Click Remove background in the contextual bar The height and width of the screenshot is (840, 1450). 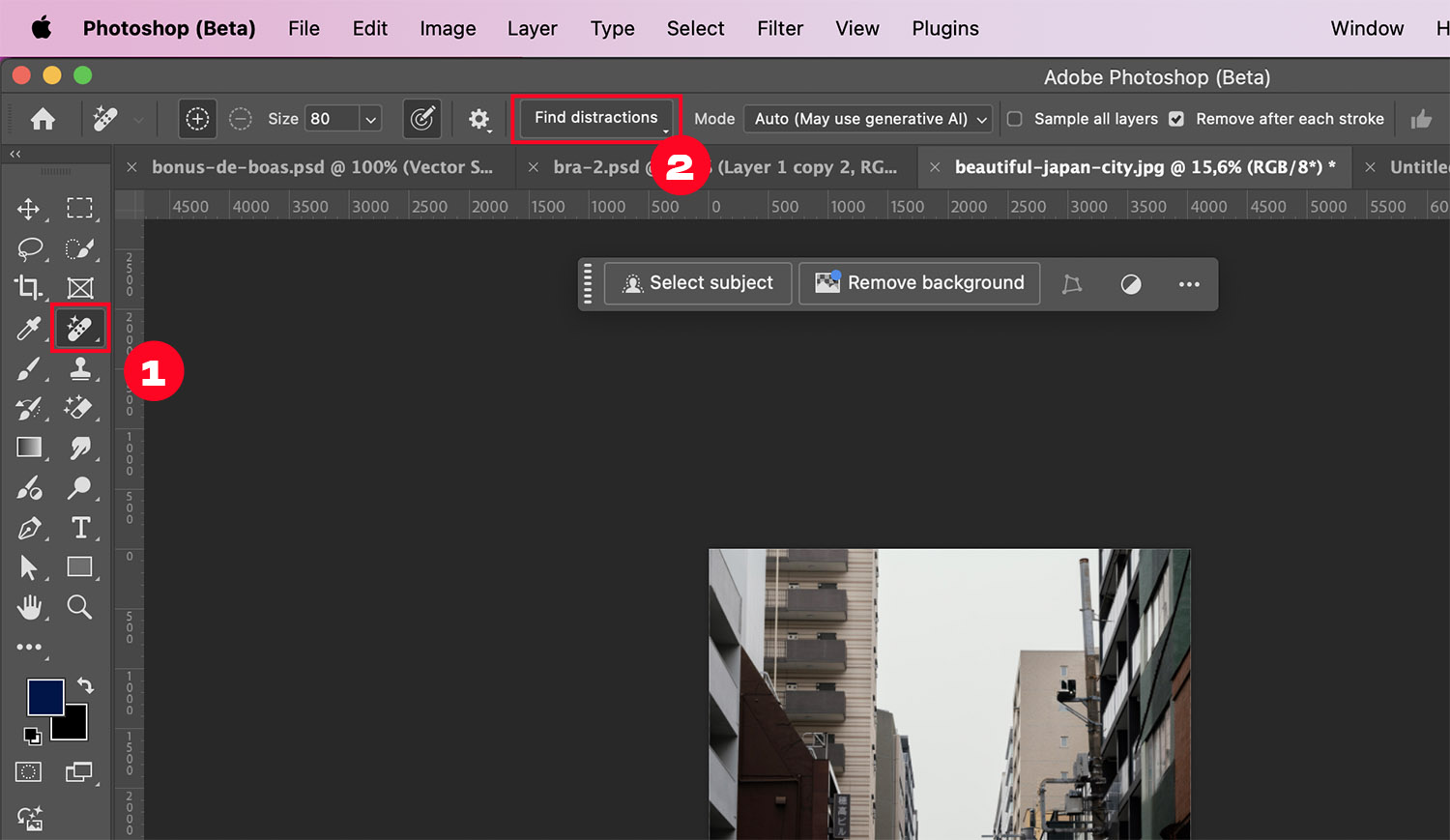click(919, 283)
